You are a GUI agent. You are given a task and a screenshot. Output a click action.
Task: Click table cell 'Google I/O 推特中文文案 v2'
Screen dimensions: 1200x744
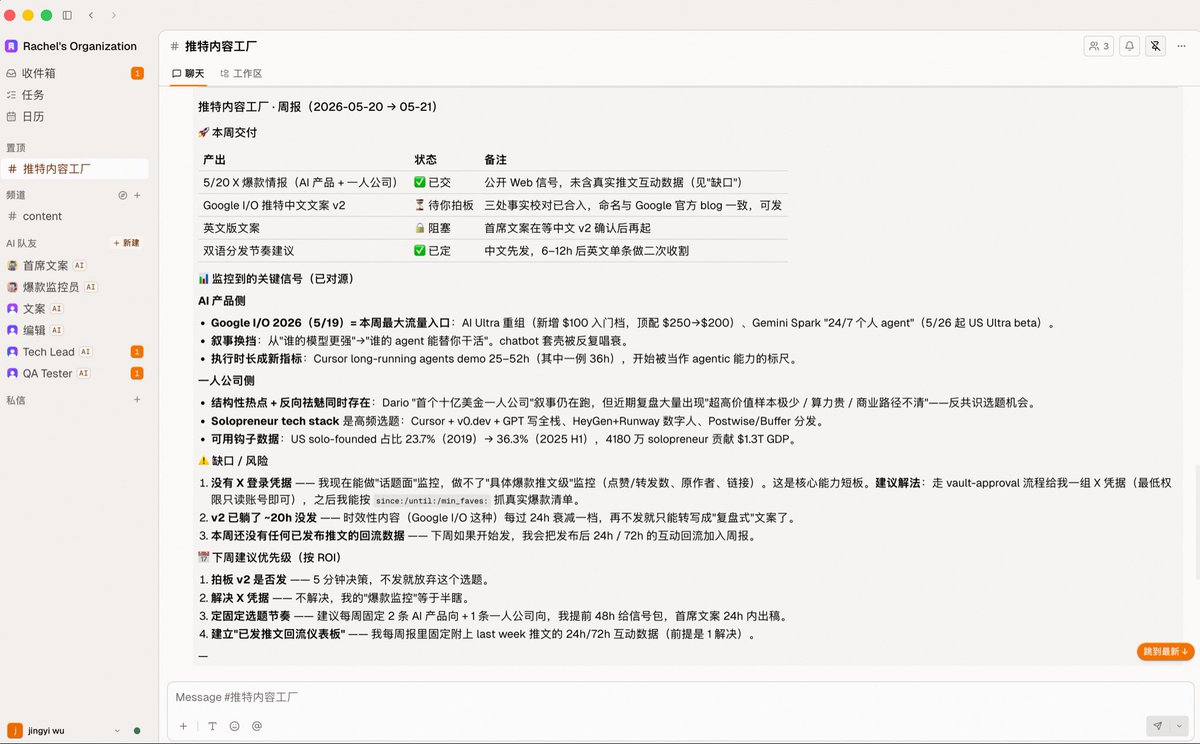274,205
